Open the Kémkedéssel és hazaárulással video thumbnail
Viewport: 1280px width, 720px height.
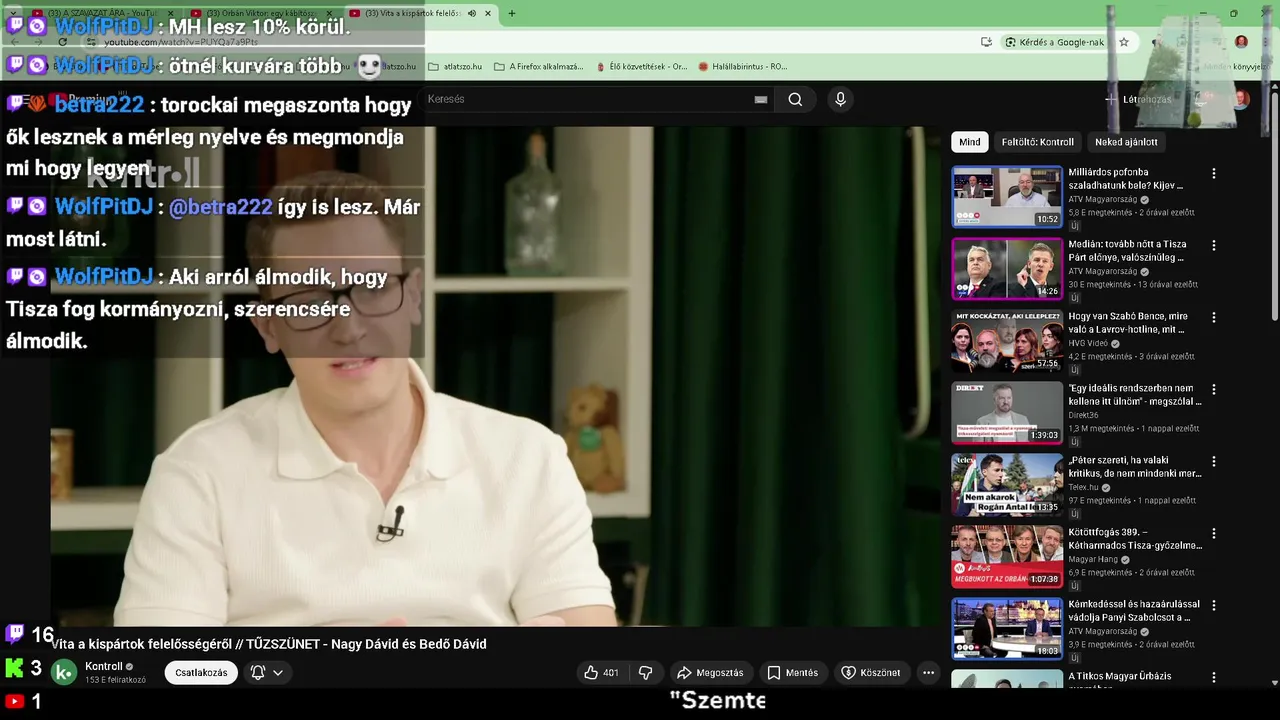click(x=1007, y=629)
